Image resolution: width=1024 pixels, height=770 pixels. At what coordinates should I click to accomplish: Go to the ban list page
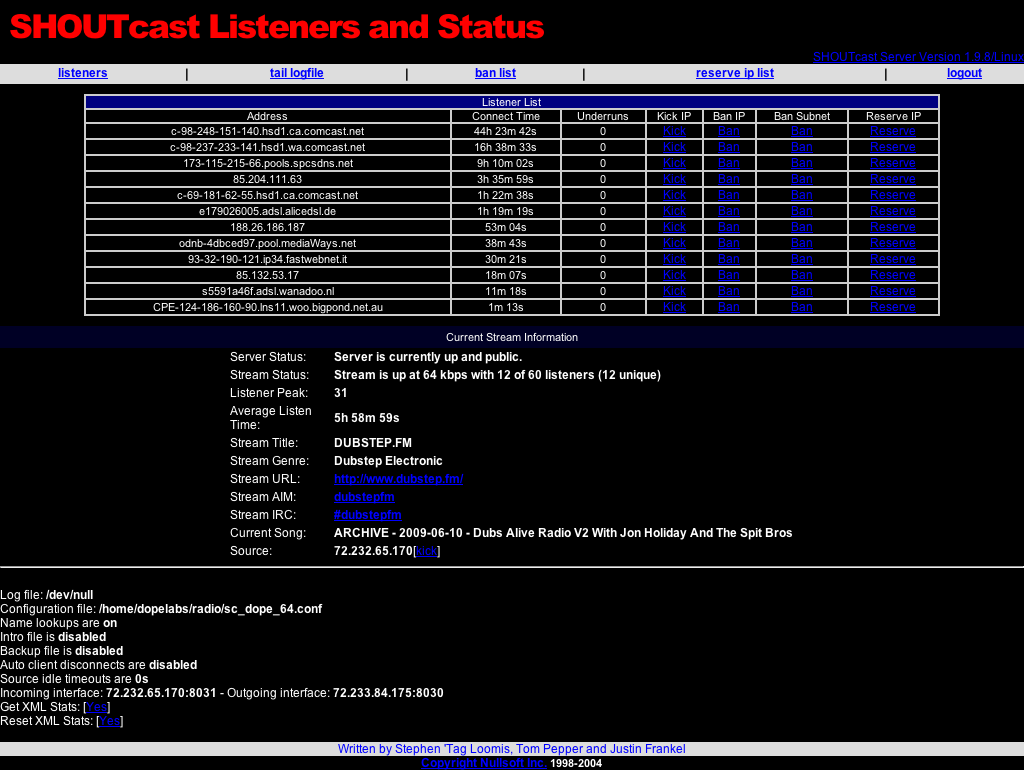[495, 73]
